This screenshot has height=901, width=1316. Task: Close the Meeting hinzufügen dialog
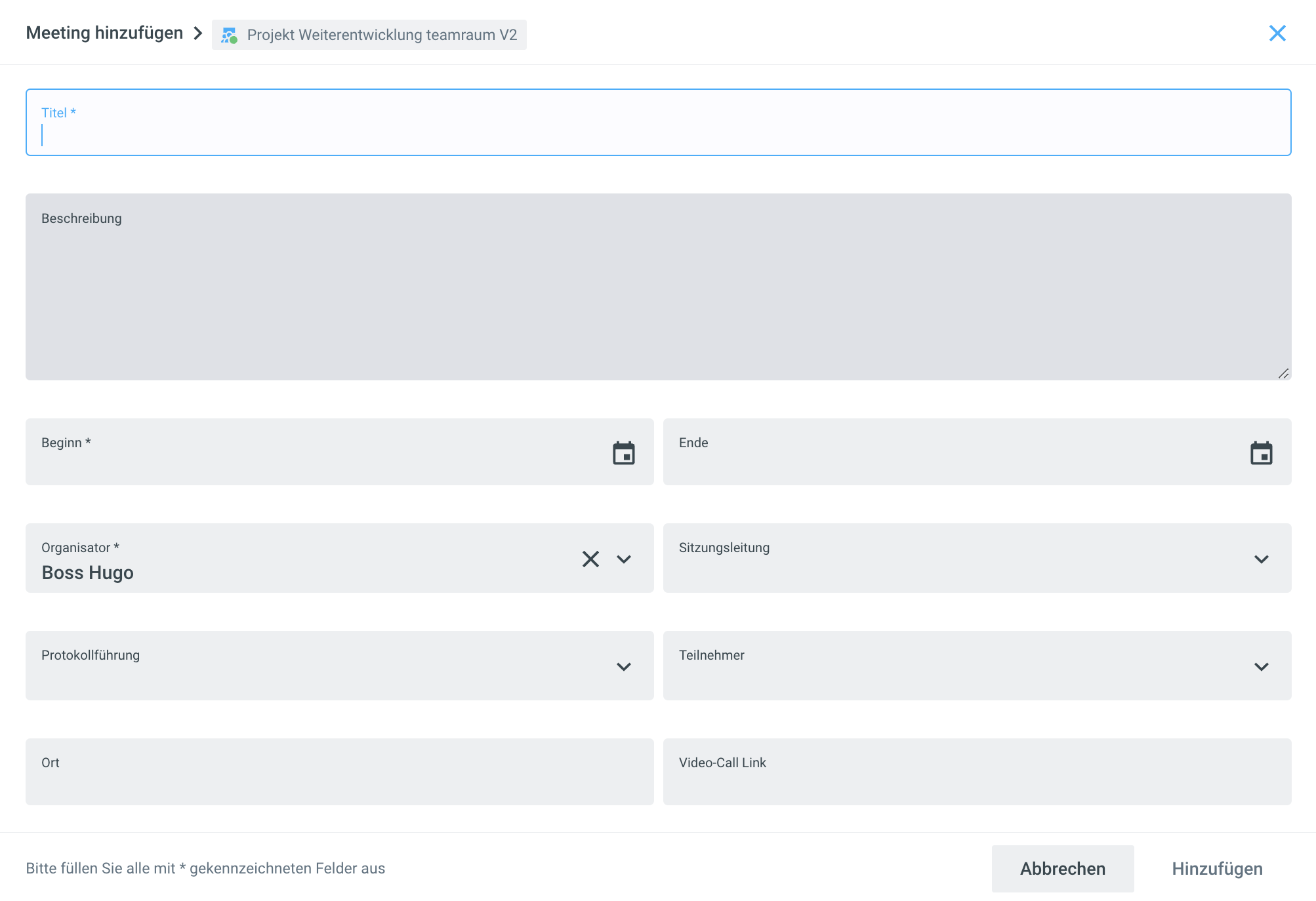[1277, 33]
